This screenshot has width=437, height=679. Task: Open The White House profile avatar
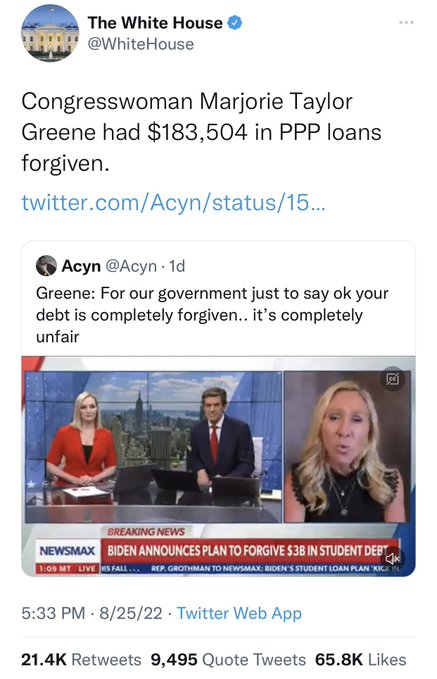50,33
